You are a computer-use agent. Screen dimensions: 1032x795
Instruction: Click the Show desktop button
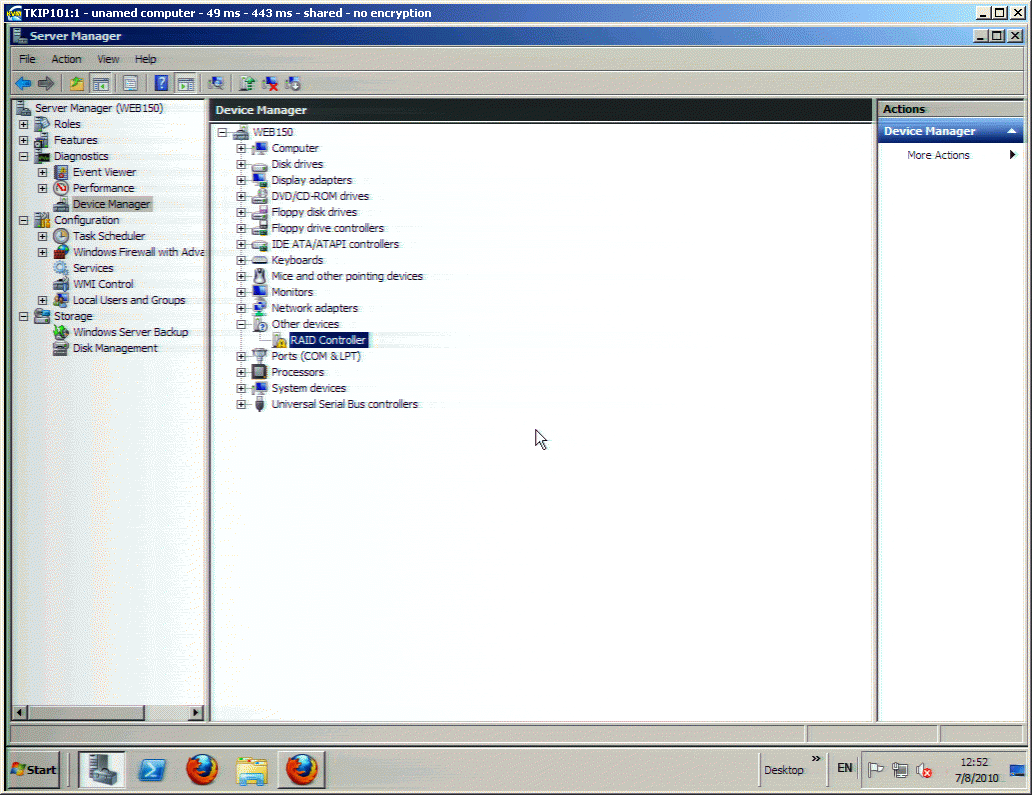[1018, 770]
